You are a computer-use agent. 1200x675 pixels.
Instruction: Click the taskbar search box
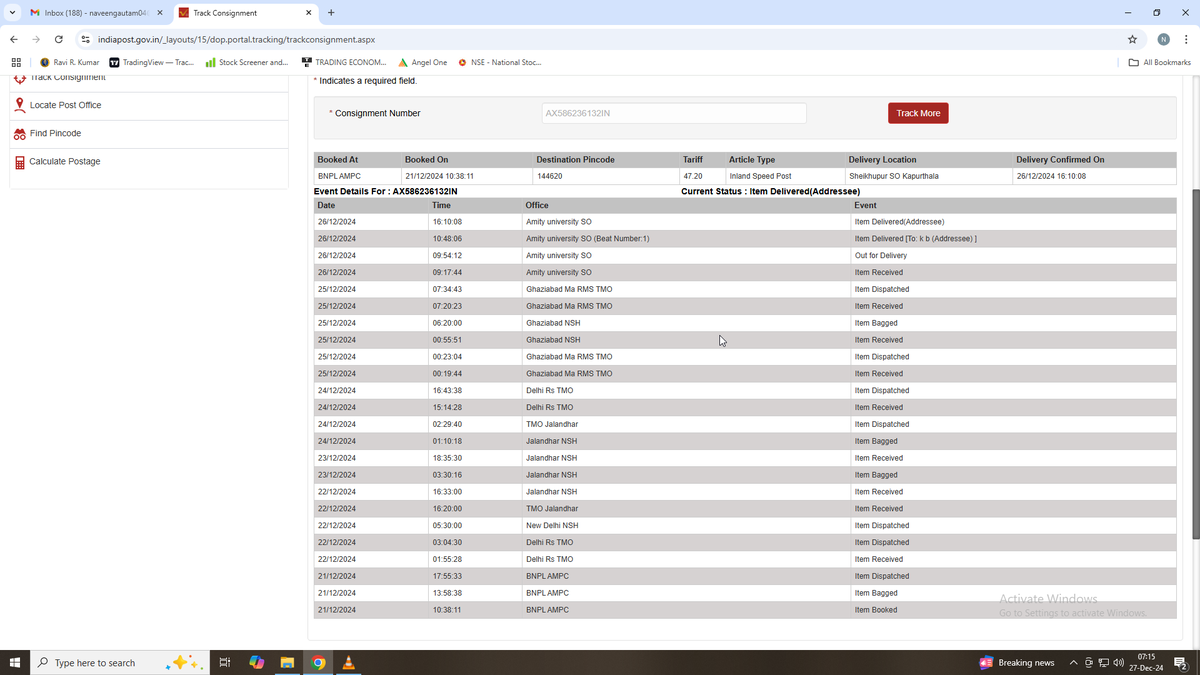[118, 663]
